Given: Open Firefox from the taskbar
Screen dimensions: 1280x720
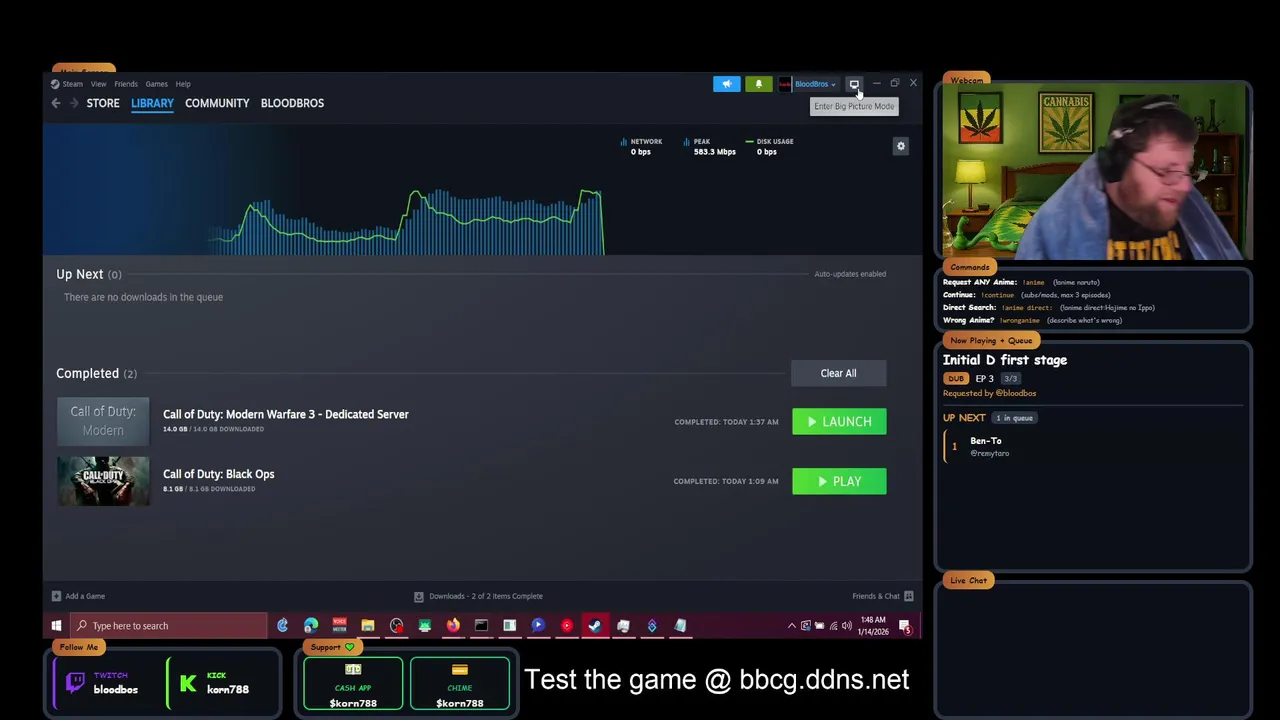Looking at the screenshot, I should point(453,626).
